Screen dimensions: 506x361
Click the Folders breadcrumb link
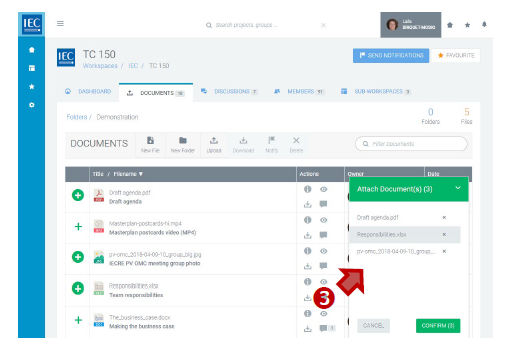[77, 117]
